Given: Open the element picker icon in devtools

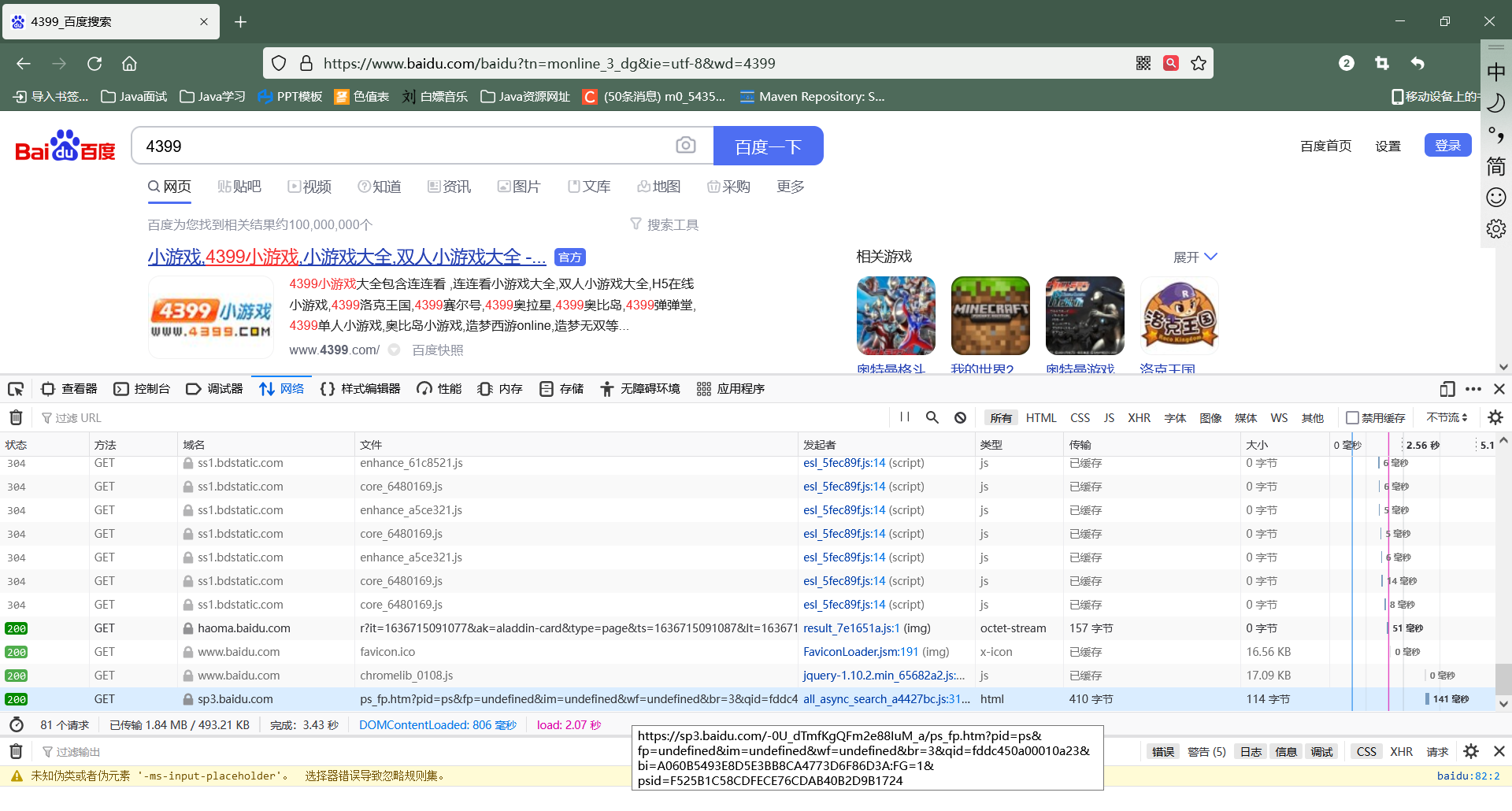Looking at the screenshot, I should pyautogui.click(x=16, y=389).
